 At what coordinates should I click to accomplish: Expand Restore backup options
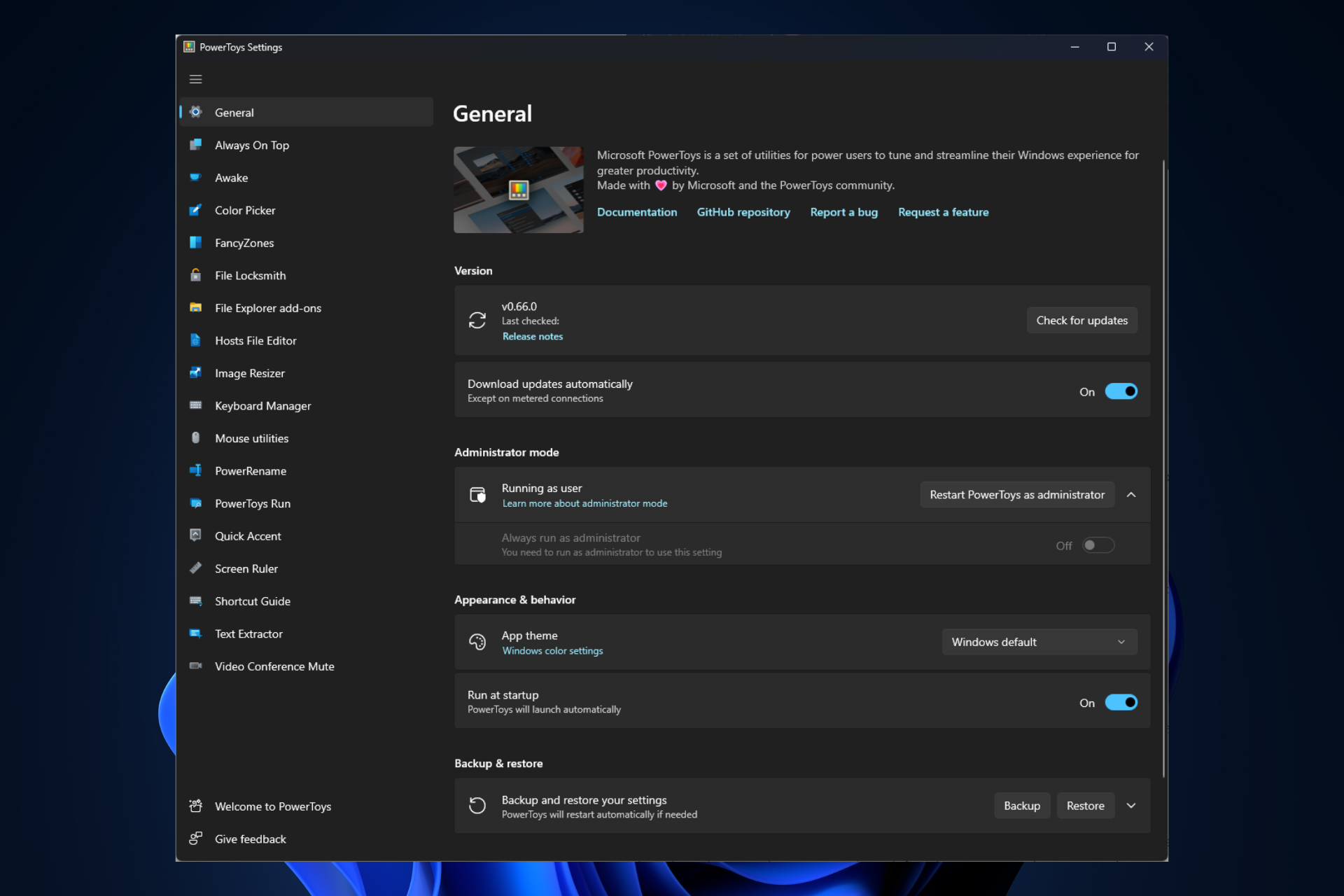click(1130, 805)
